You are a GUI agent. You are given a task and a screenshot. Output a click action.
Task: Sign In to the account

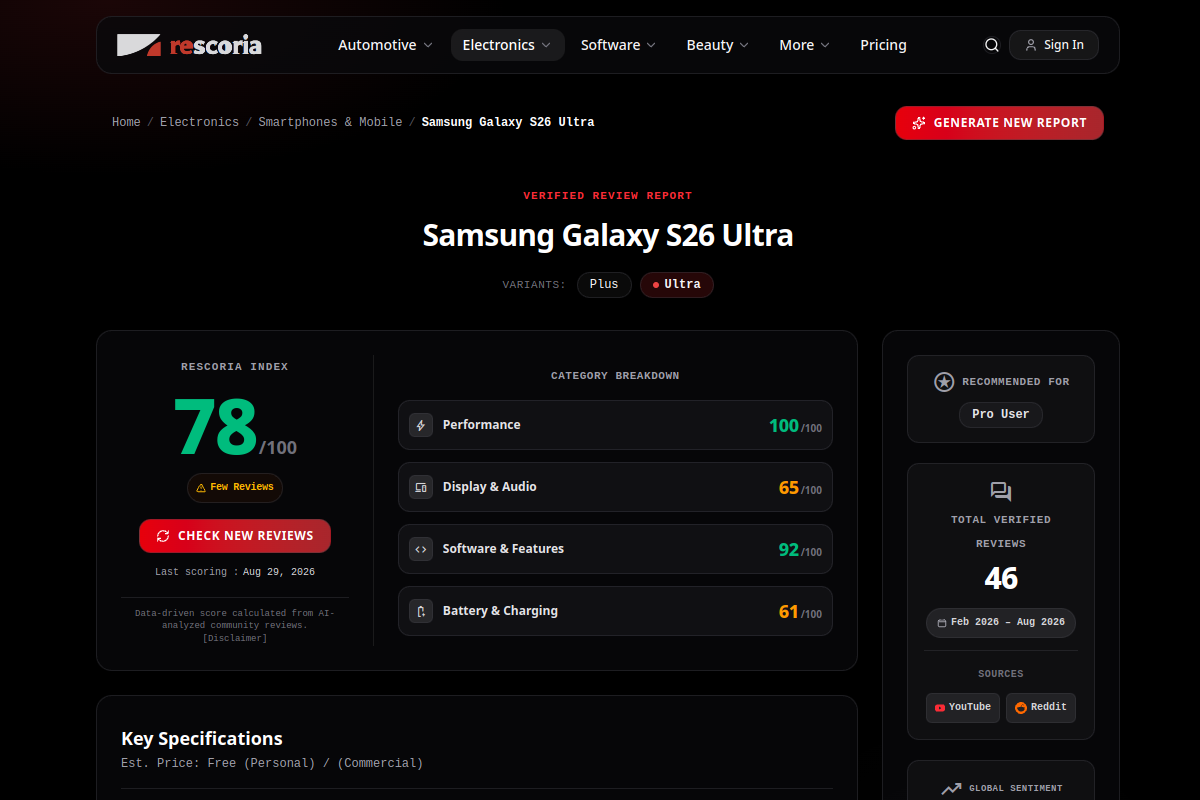click(1054, 45)
